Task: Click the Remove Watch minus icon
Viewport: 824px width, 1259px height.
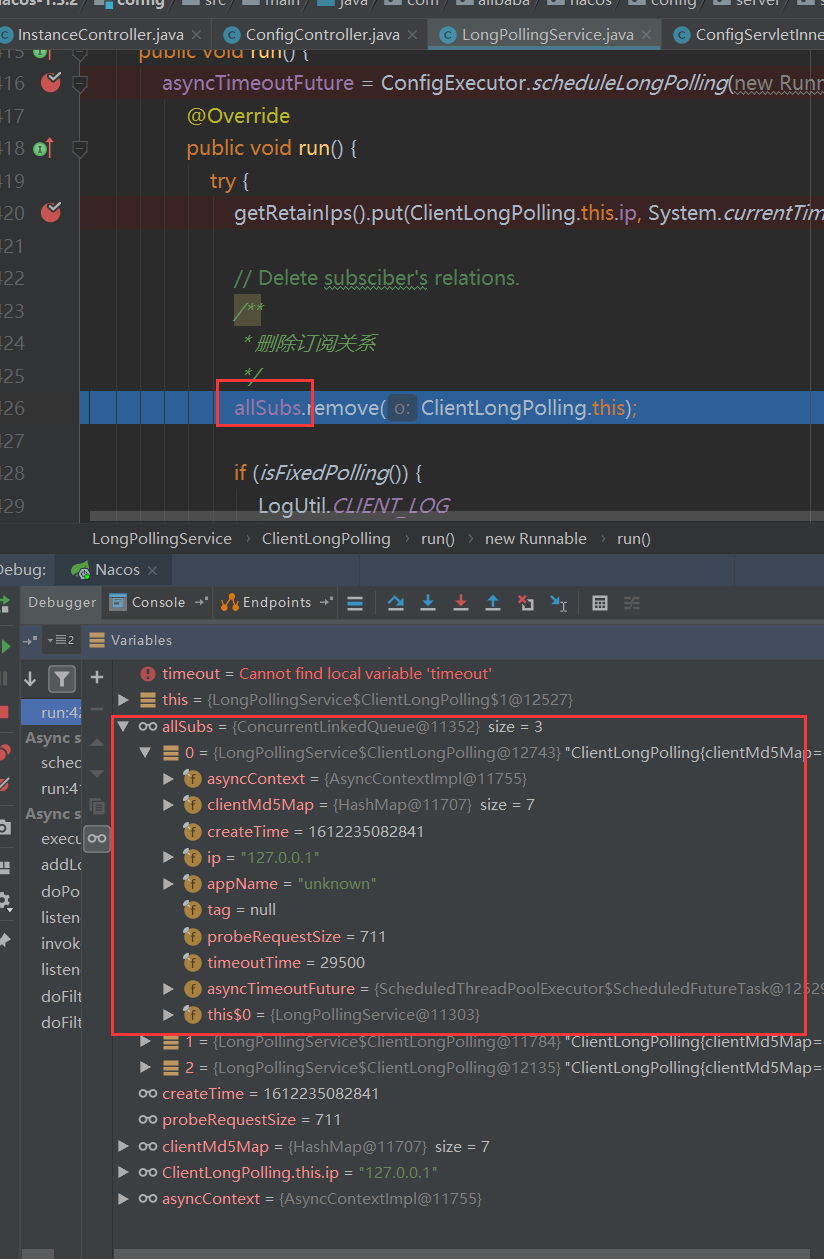Action: point(97,710)
